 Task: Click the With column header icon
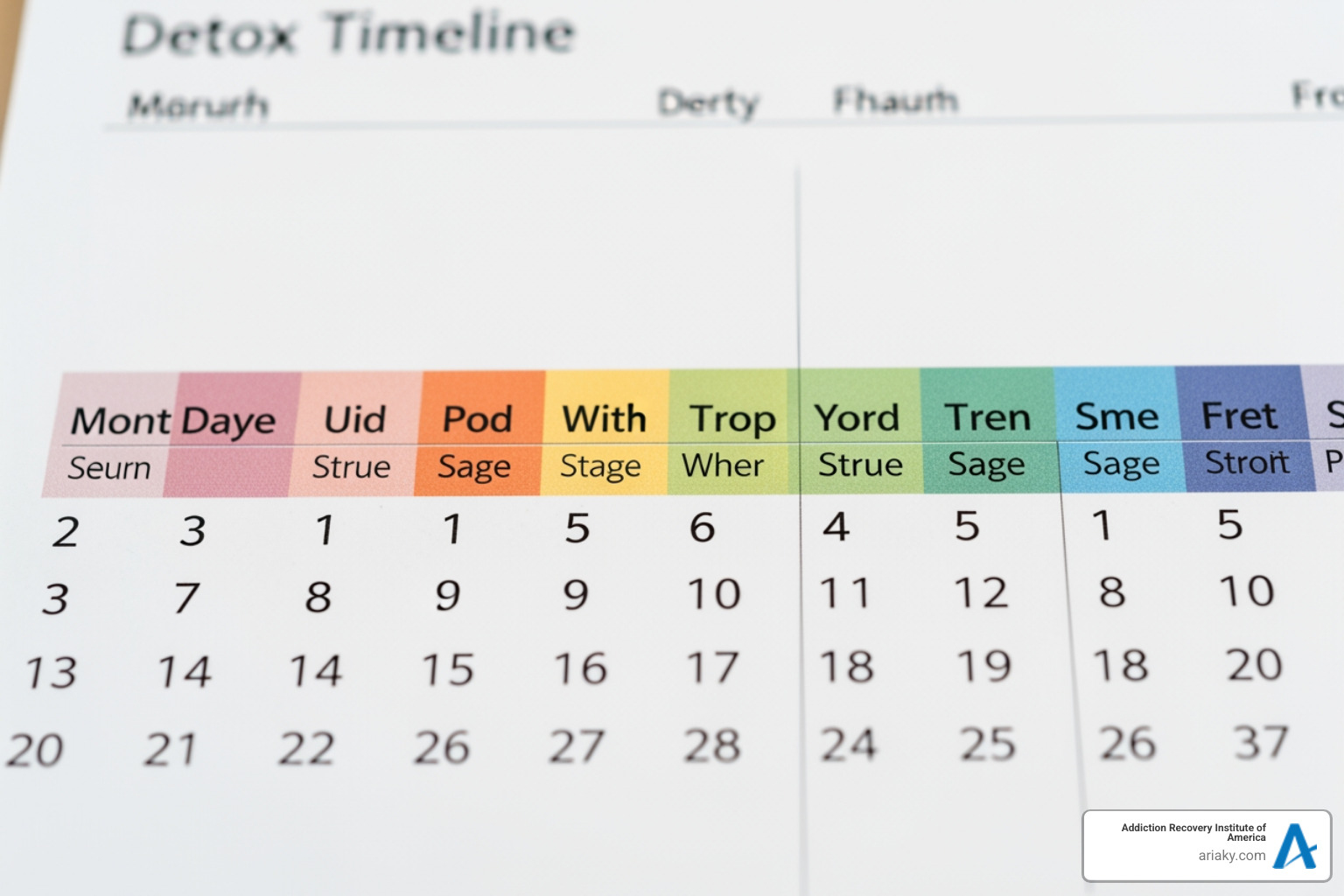[x=604, y=419]
